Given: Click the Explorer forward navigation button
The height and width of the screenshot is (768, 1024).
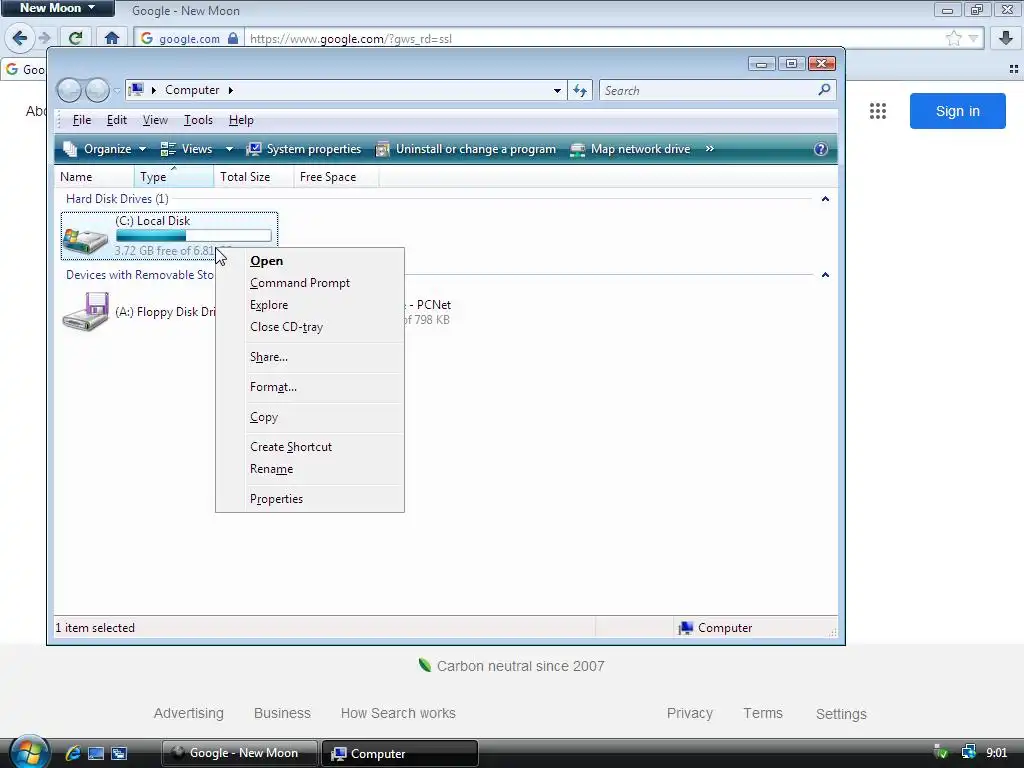Looking at the screenshot, I should (x=97, y=90).
